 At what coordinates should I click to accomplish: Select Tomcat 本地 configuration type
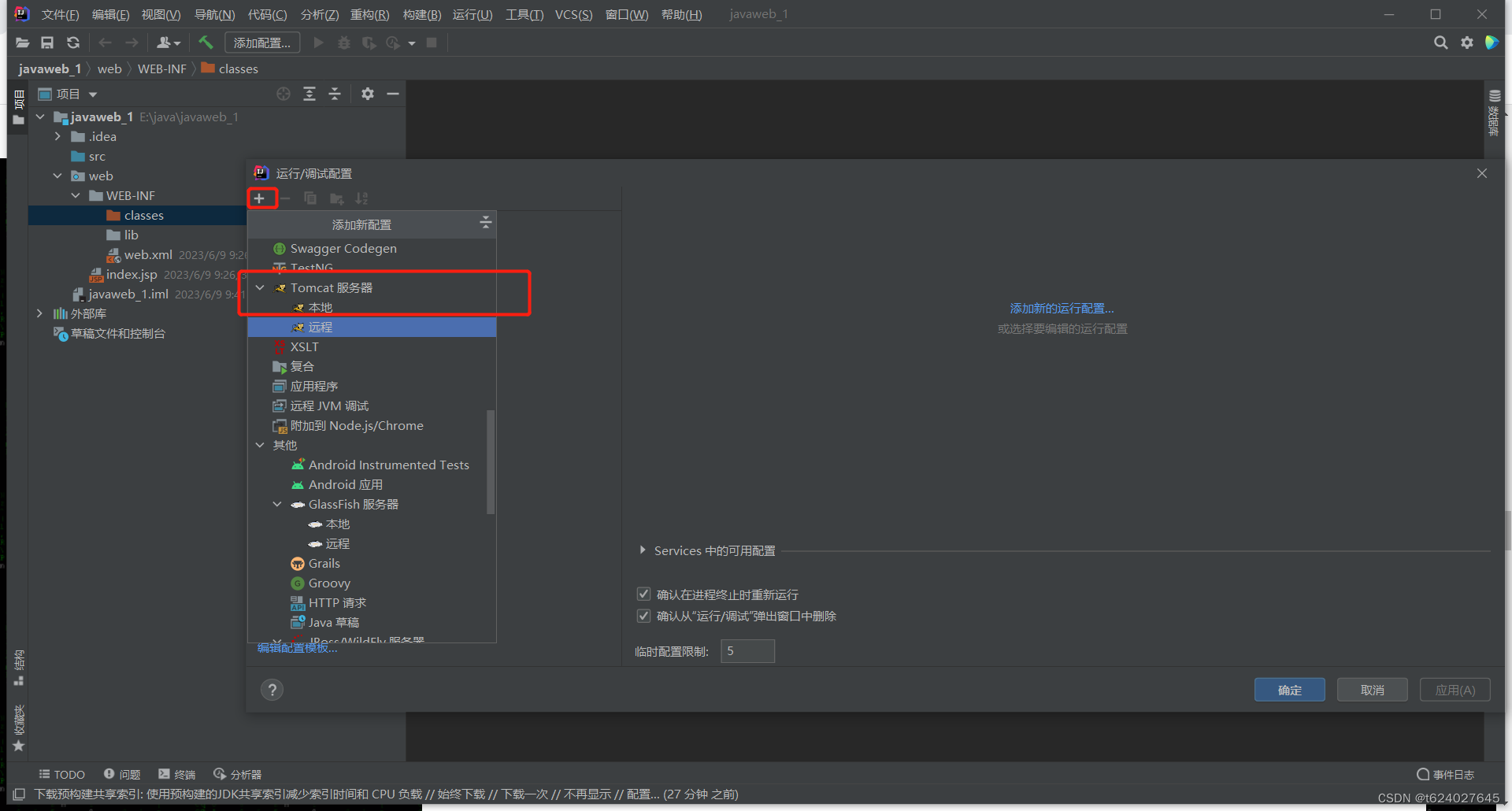(x=372, y=307)
